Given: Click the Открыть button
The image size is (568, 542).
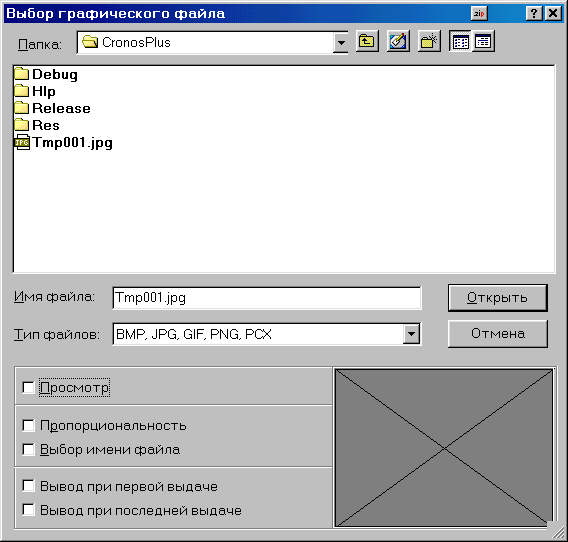Looking at the screenshot, I should [497, 298].
